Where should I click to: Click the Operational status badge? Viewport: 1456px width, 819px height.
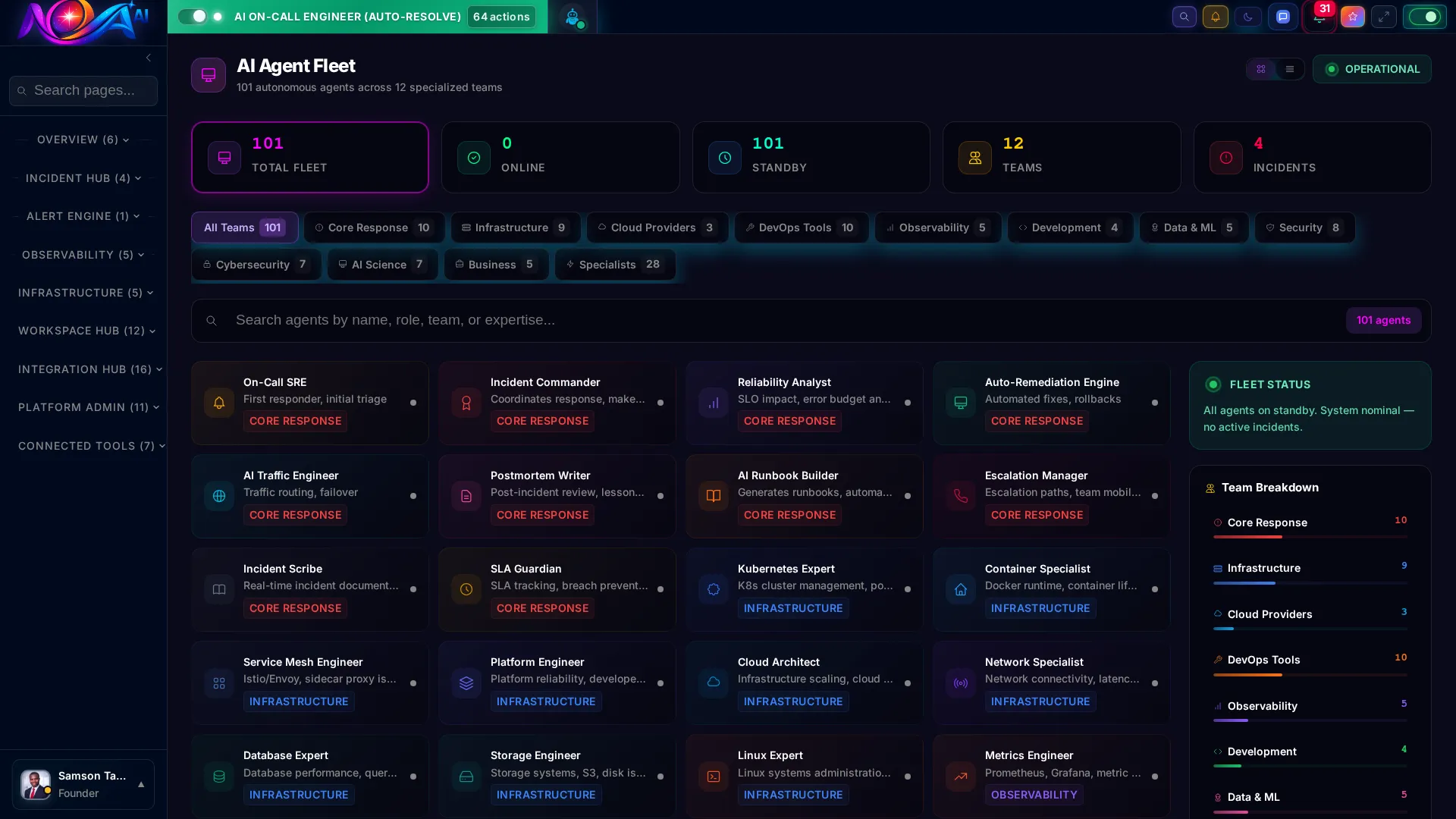(1372, 69)
